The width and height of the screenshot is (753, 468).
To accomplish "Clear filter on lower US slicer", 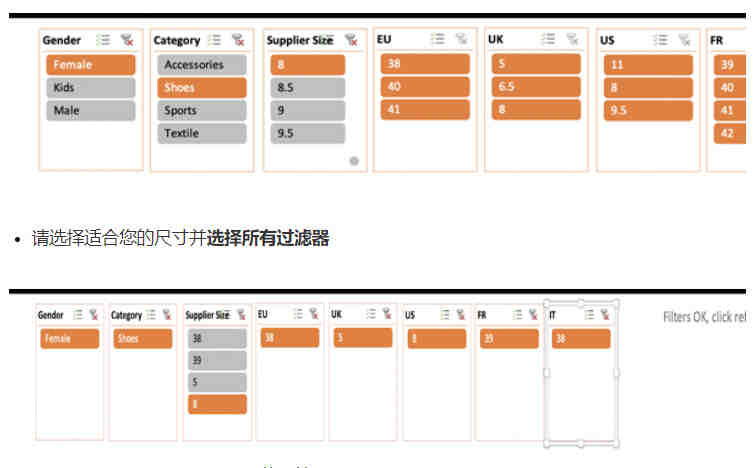I will point(461,315).
